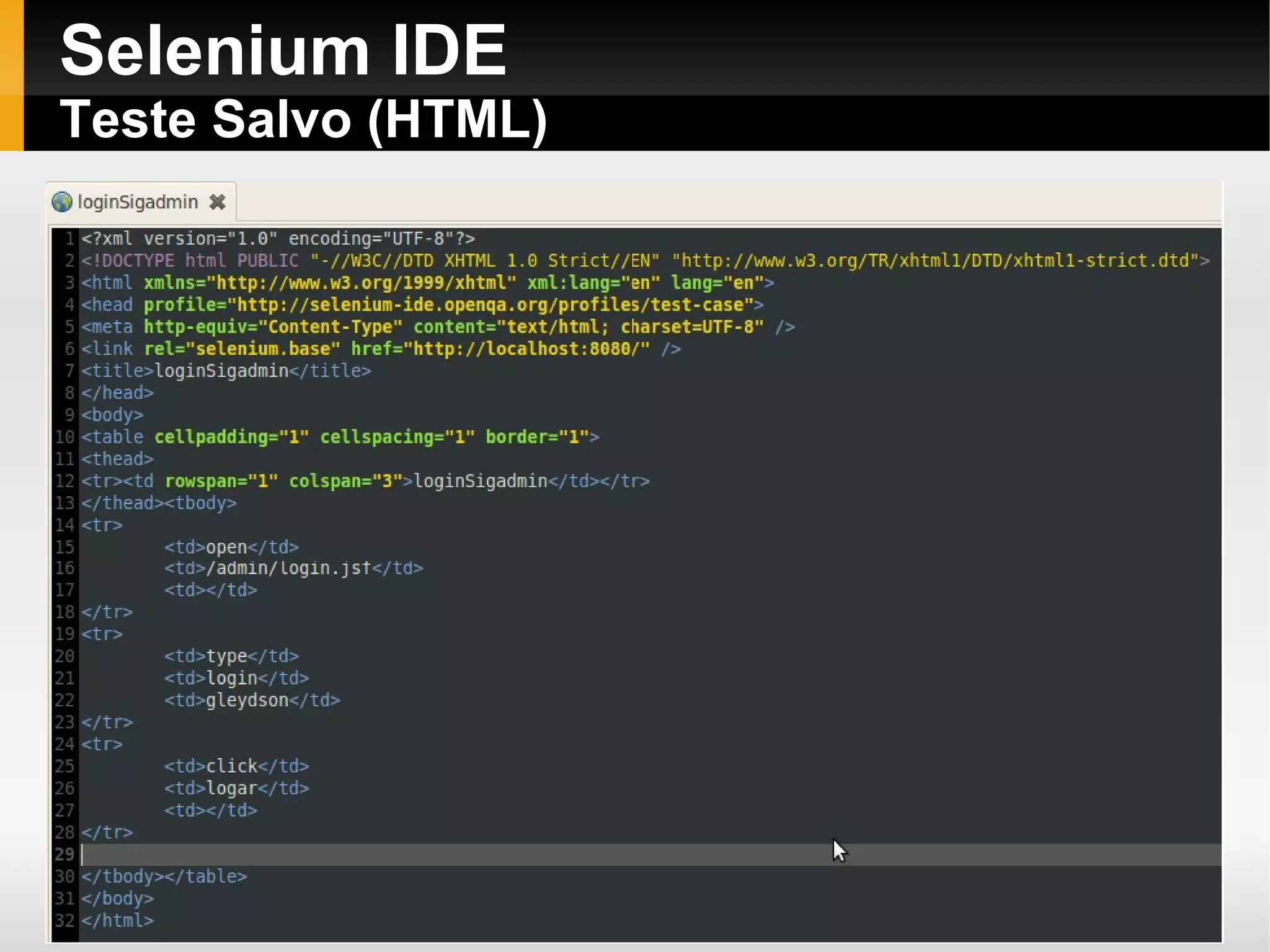
Task: Place cursor on highlighted empty line 29
Action: click(x=651, y=855)
